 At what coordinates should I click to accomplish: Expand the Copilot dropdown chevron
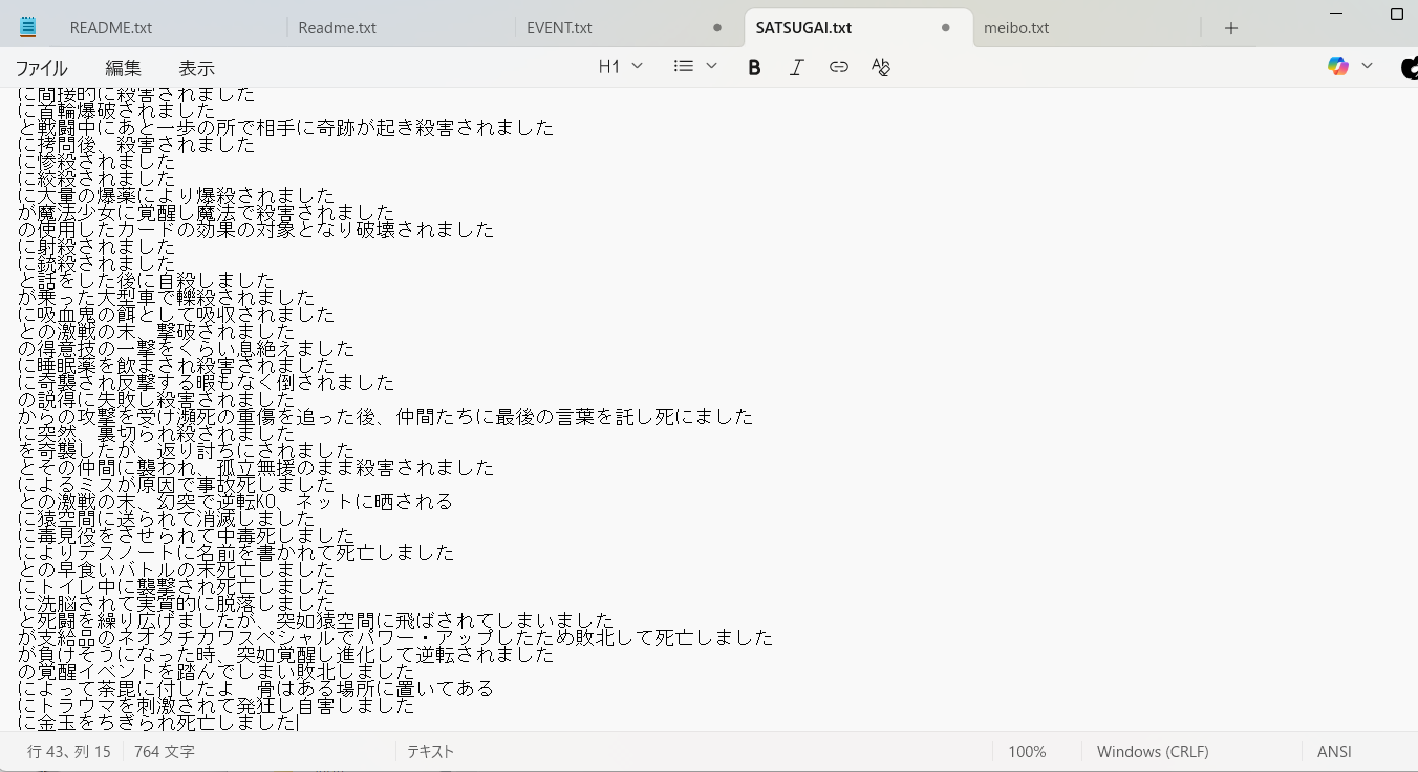click(1367, 66)
